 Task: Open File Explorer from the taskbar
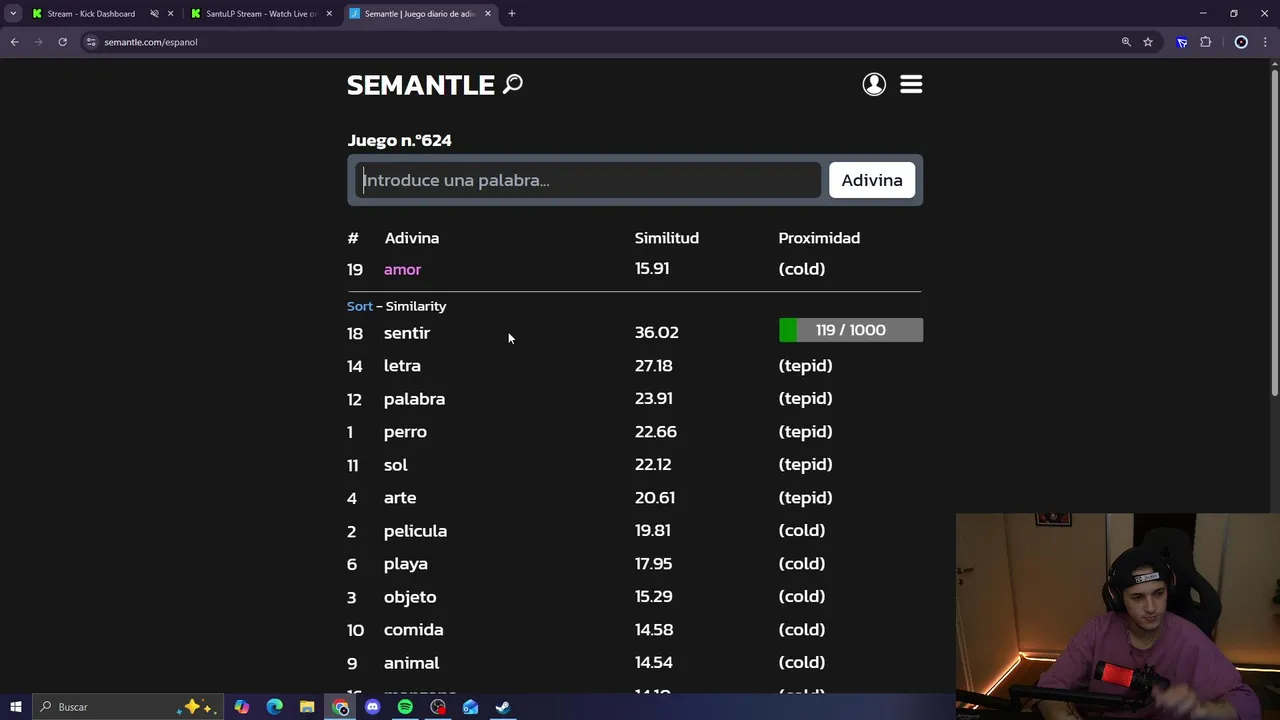(307, 707)
